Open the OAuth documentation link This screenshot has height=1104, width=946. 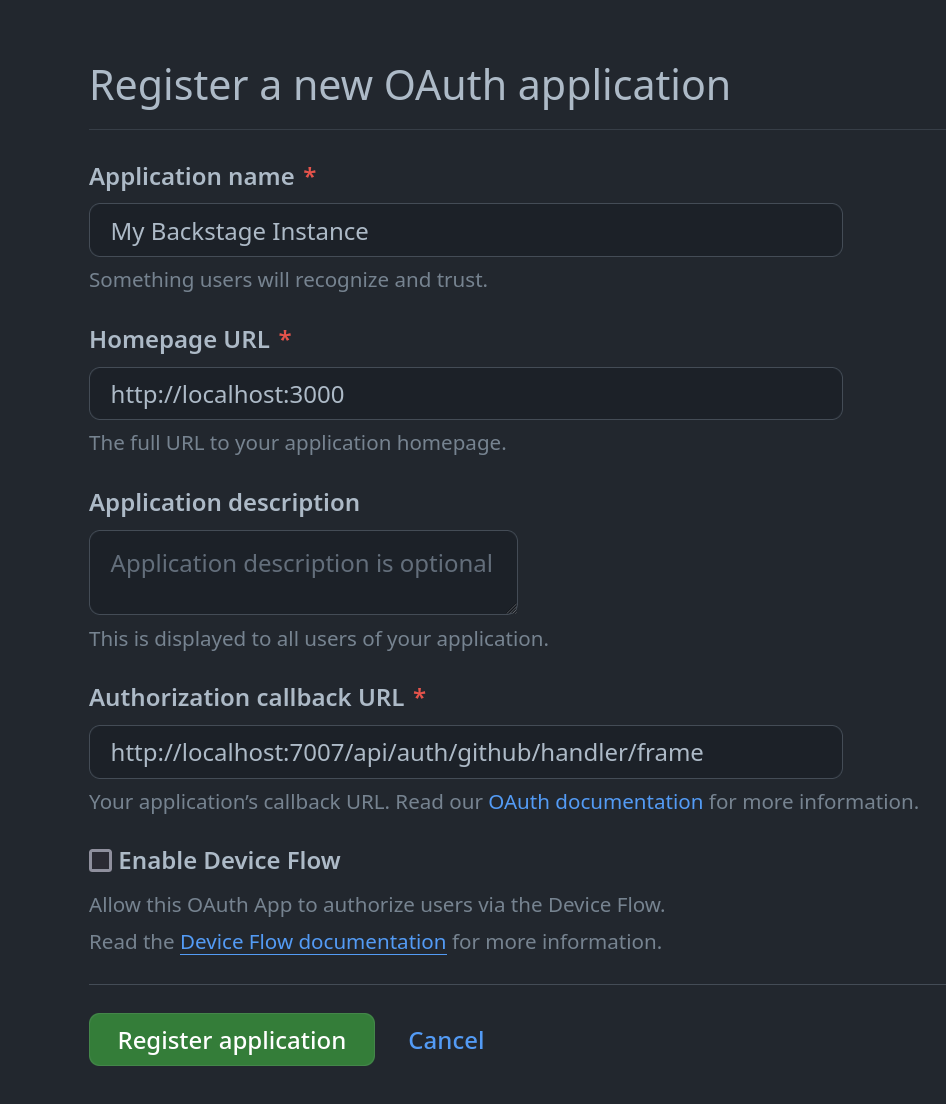(595, 802)
